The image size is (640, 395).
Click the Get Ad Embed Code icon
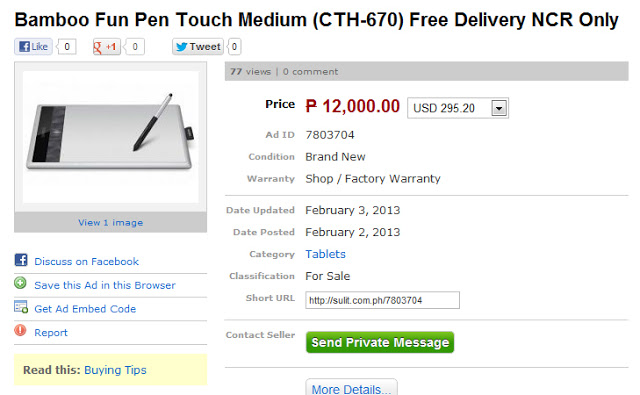point(21,307)
